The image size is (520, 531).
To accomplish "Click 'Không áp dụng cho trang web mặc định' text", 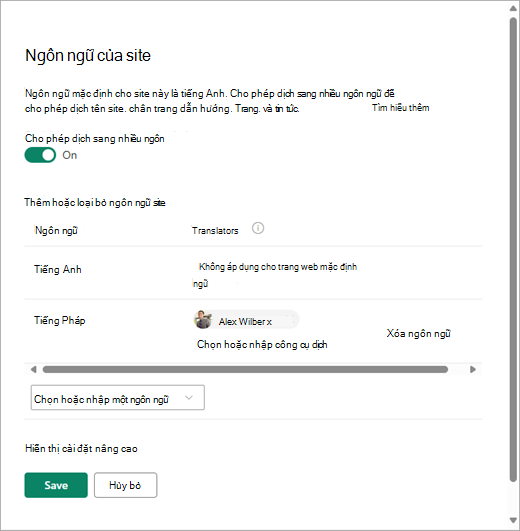I will [x=278, y=267].
